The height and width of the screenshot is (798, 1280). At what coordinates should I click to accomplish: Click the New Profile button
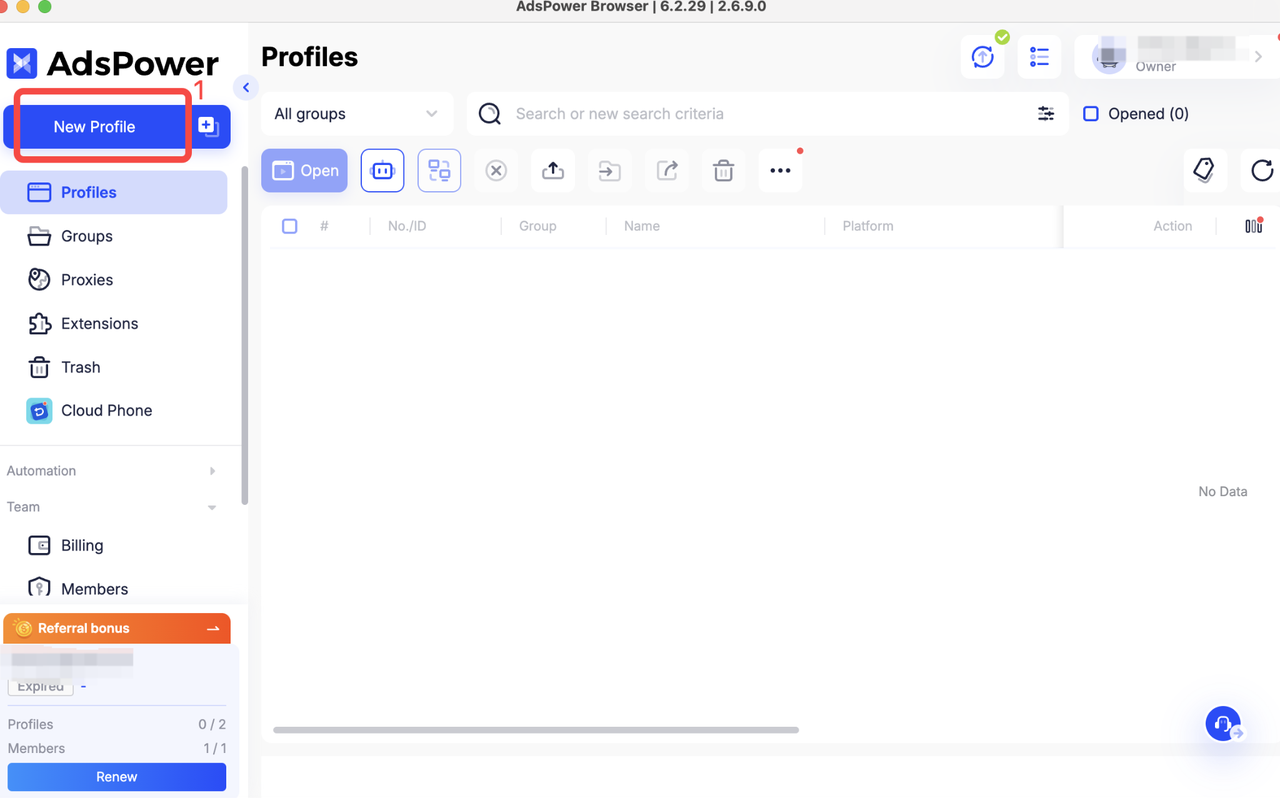point(95,127)
